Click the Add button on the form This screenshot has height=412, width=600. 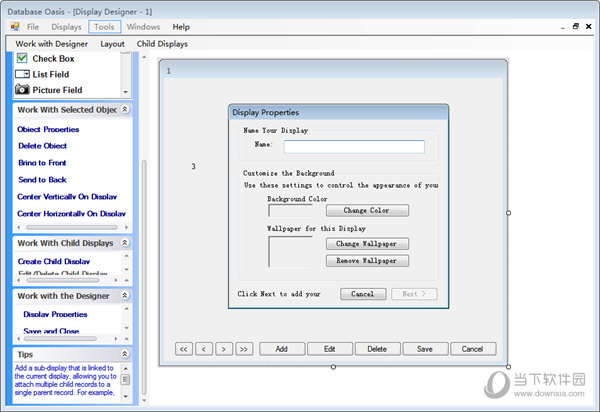(x=282, y=349)
